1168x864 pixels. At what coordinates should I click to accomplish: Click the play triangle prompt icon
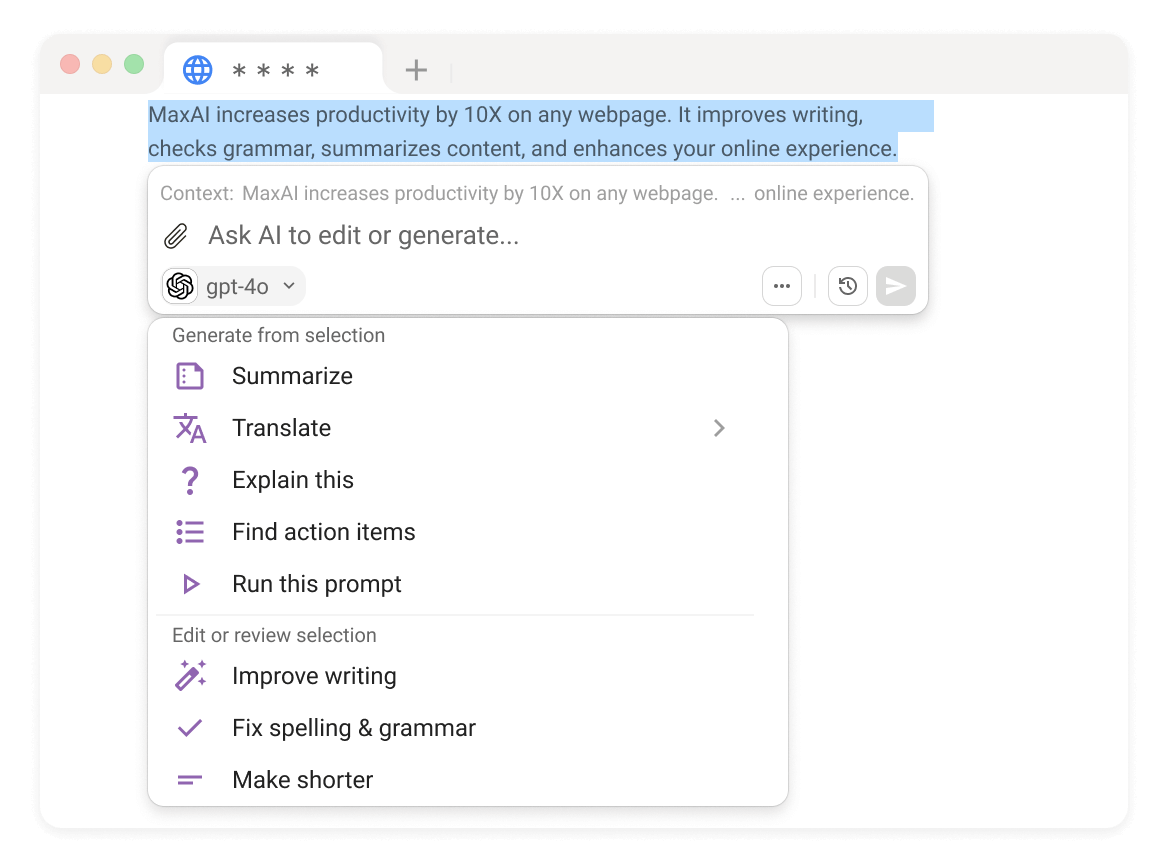coord(191,584)
